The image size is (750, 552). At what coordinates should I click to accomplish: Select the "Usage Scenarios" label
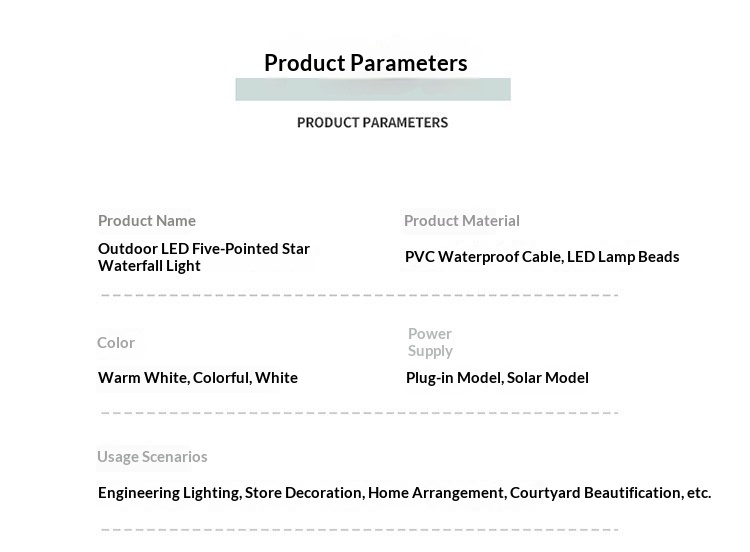152,457
